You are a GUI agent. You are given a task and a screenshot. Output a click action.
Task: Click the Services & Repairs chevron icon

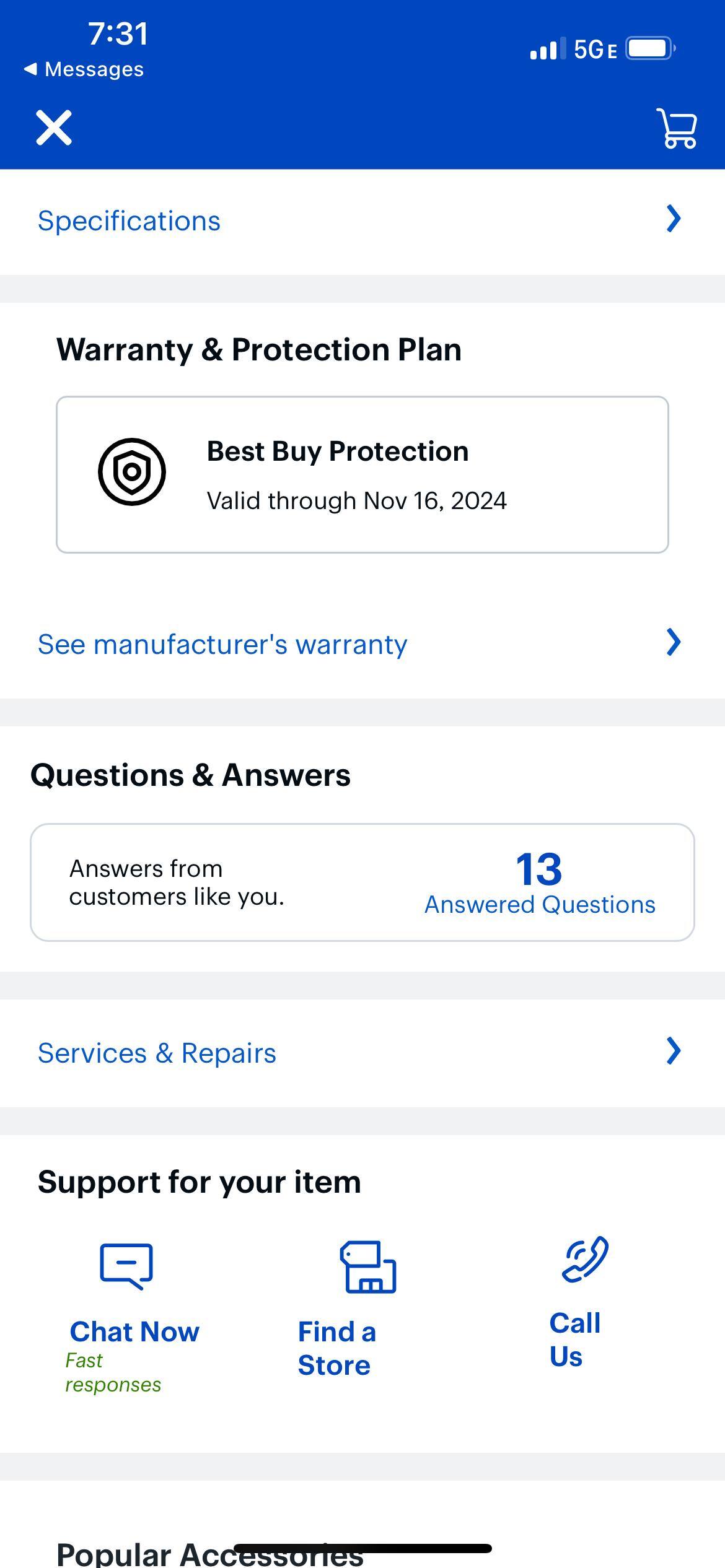[x=674, y=1052]
